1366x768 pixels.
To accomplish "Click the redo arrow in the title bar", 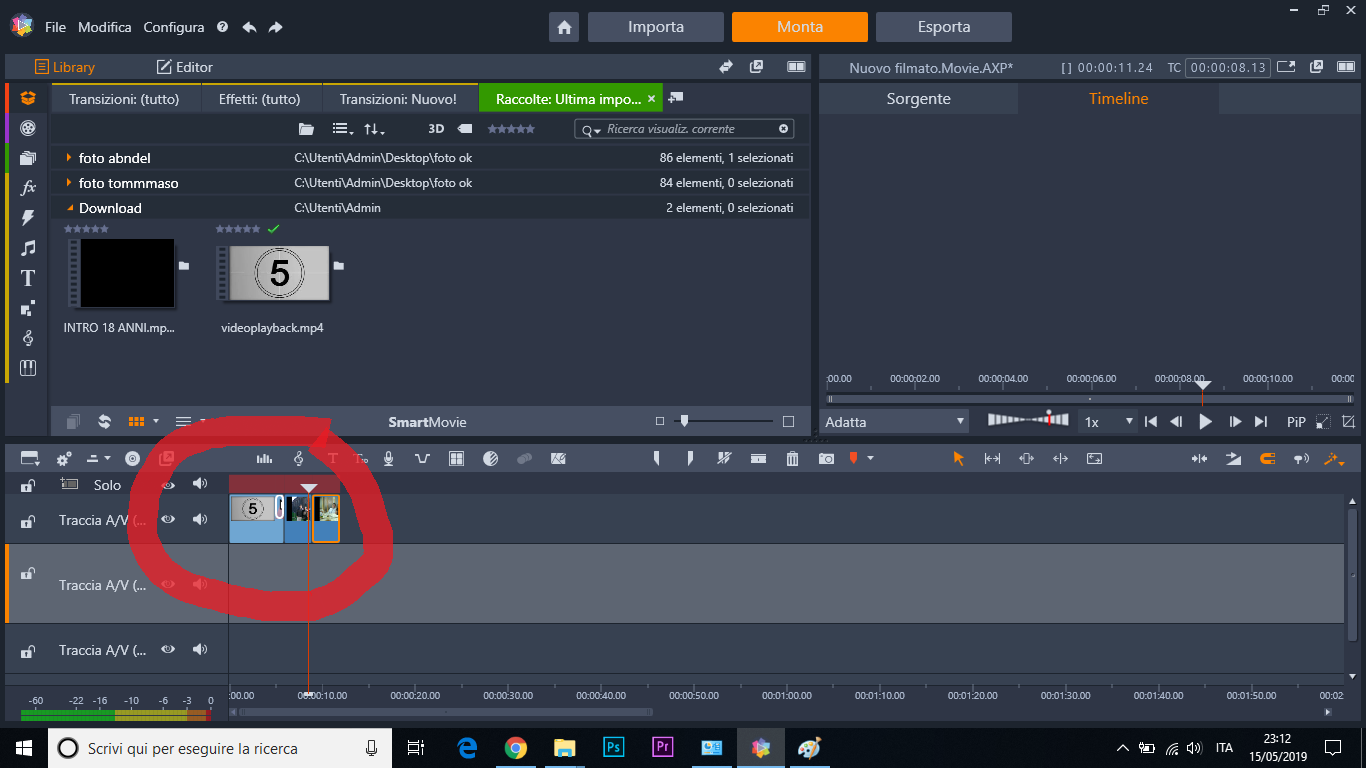I will 275,27.
